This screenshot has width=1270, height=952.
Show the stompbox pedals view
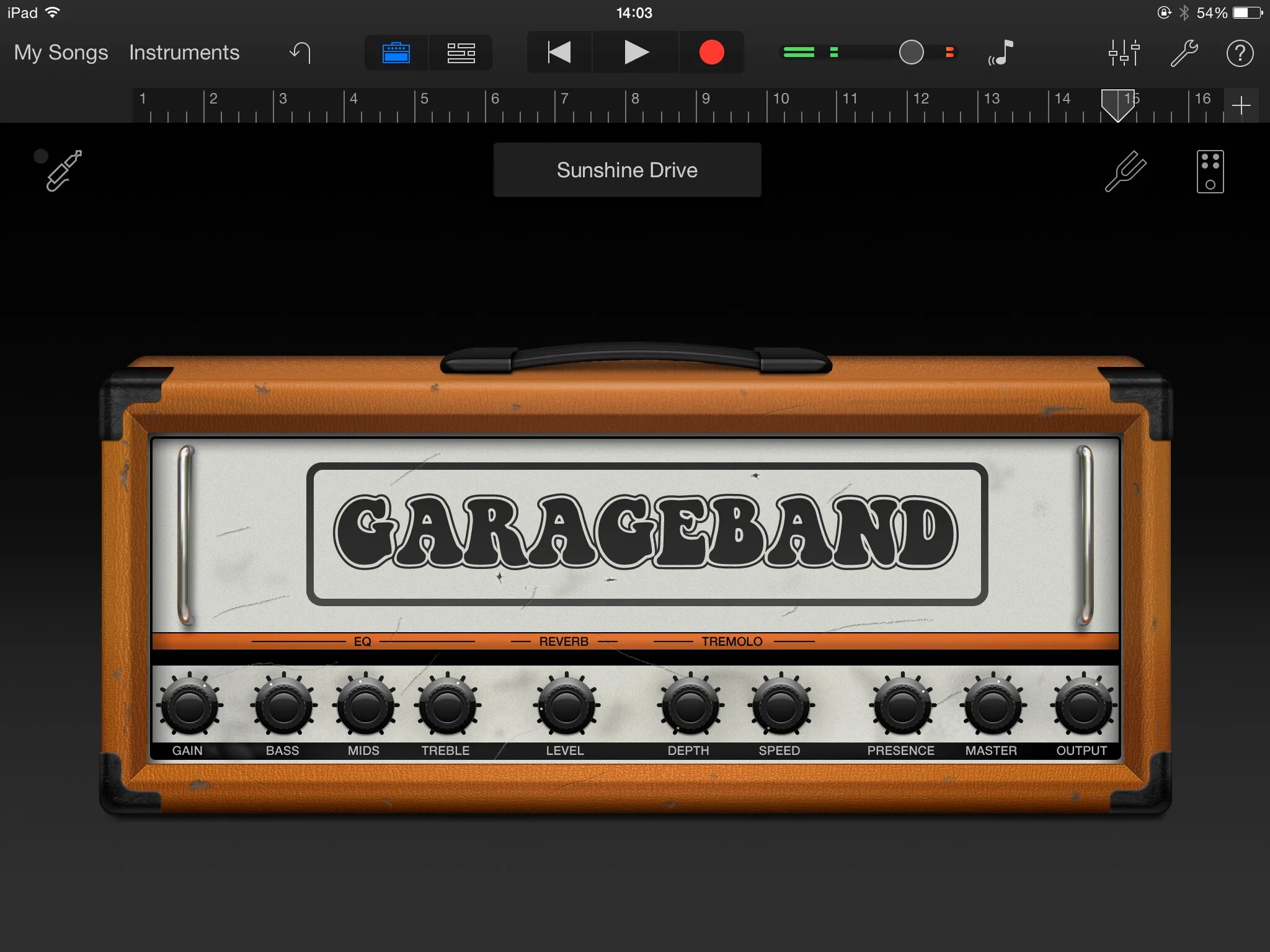tap(1209, 172)
